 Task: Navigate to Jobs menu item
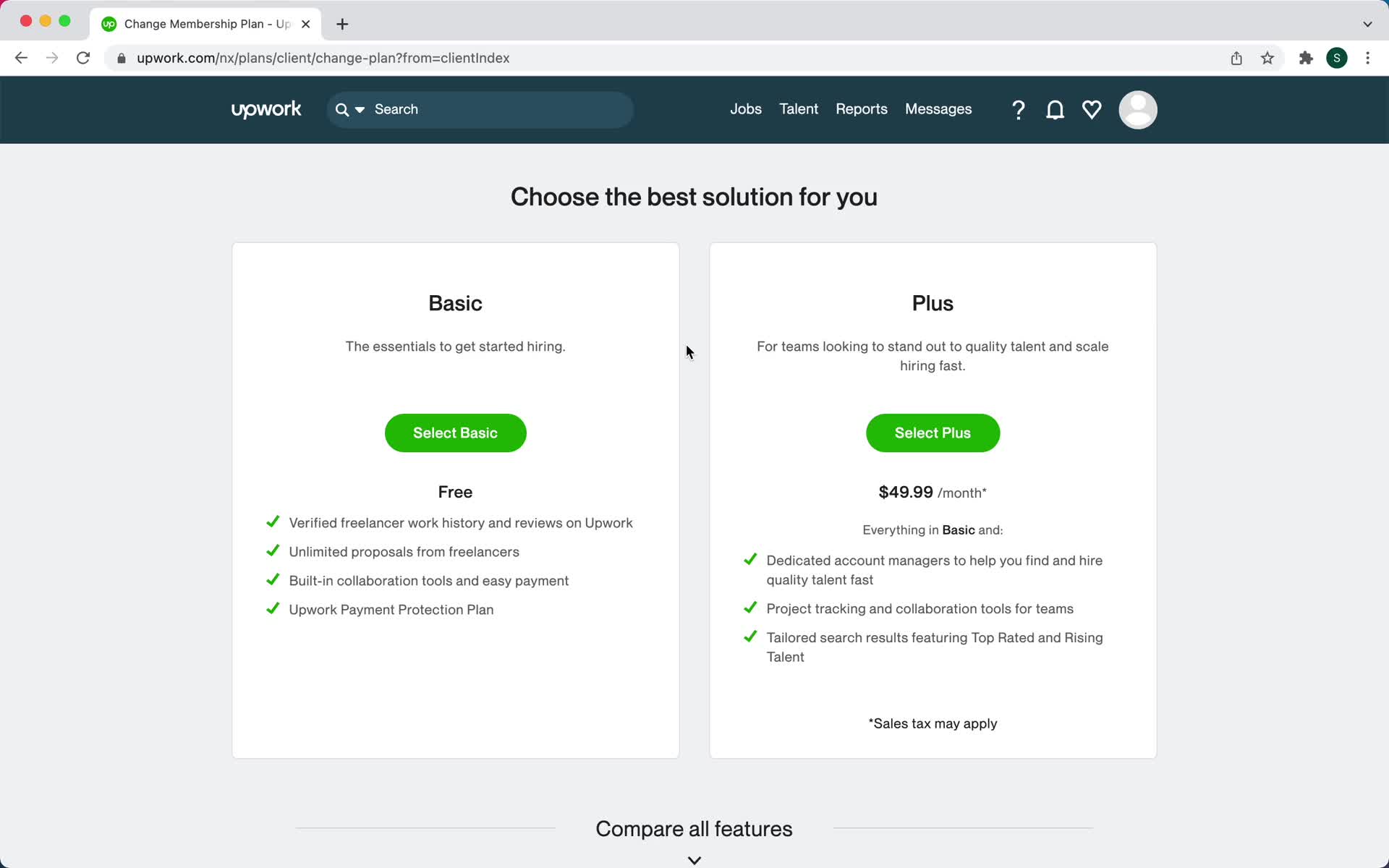[x=745, y=109]
